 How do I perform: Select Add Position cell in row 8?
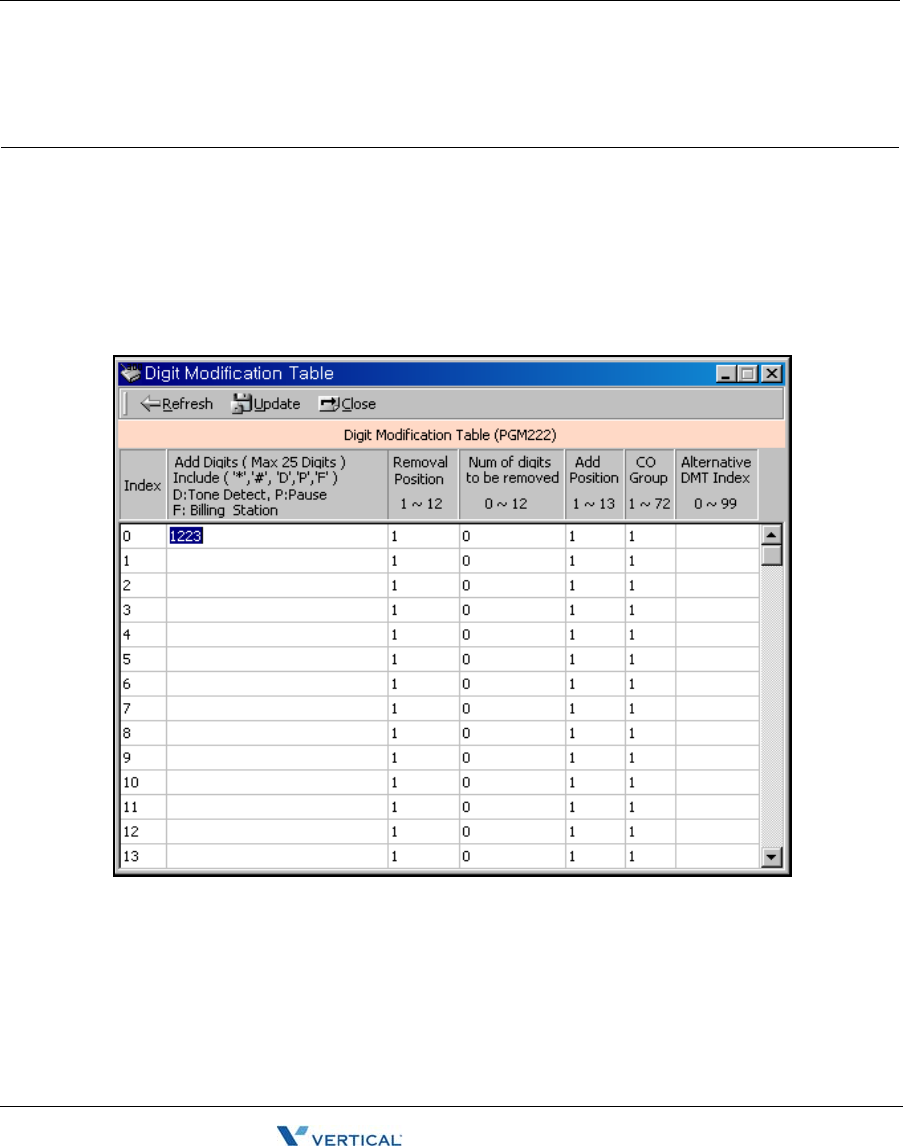(x=595, y=733)
